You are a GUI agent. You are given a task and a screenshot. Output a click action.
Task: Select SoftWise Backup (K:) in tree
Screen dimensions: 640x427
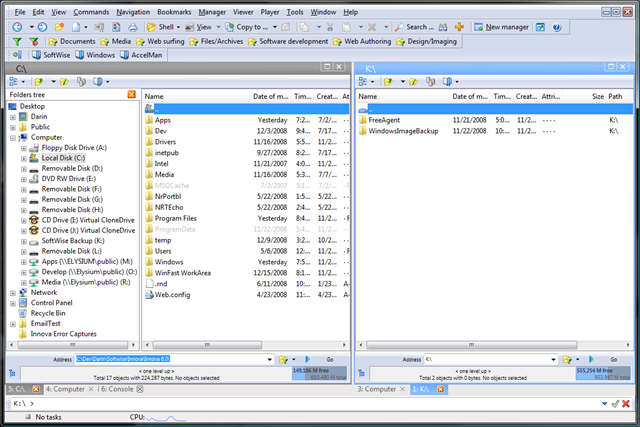[x=73, y=241]
